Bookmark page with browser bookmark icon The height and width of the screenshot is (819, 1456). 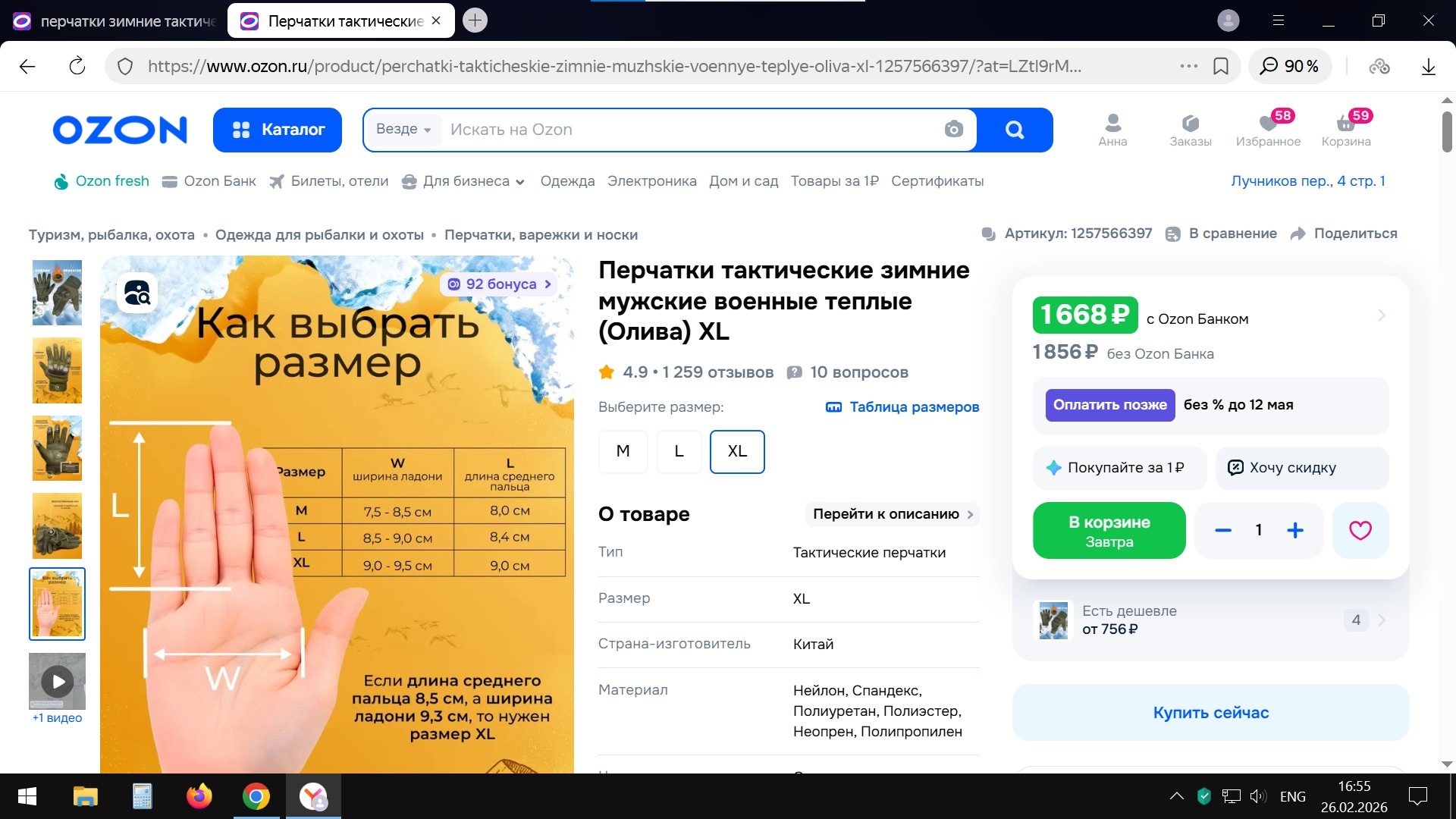point(1221,67)
